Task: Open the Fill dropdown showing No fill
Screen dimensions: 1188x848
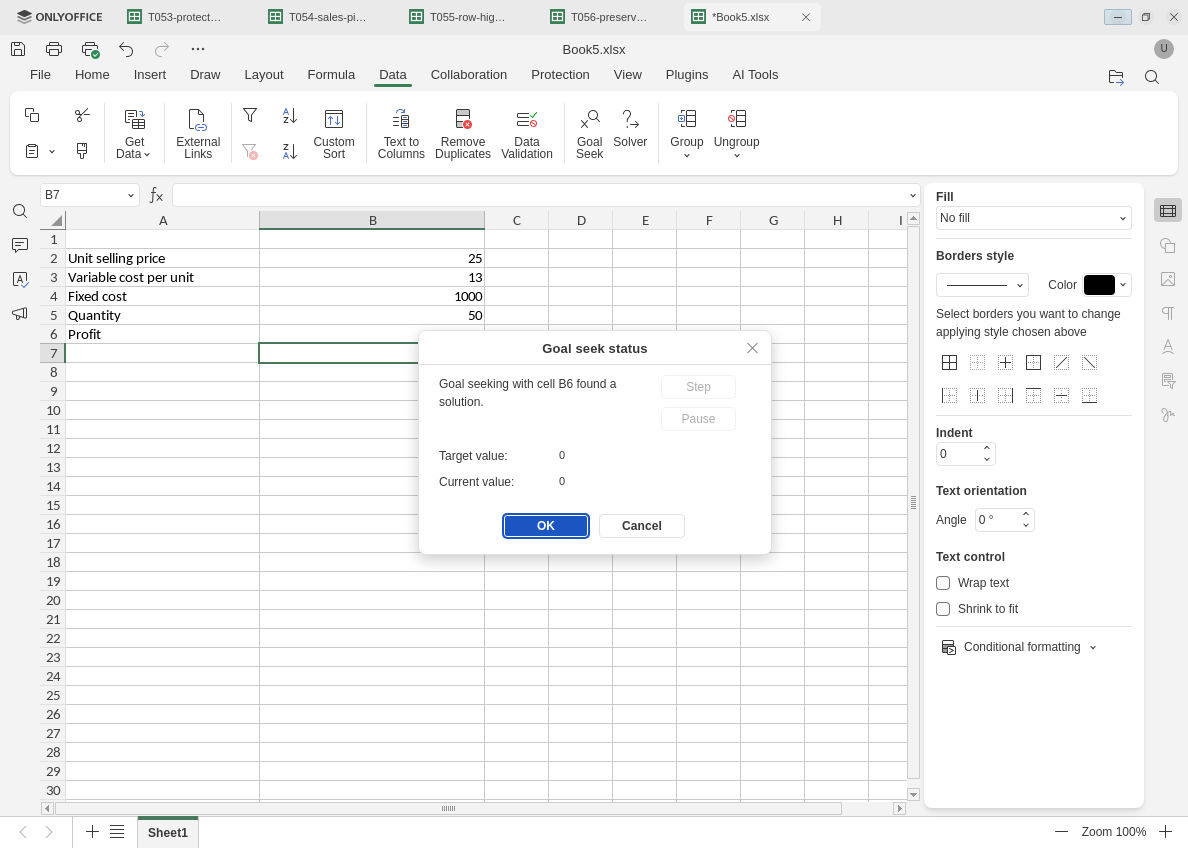Action: [x=1033, y=218]
